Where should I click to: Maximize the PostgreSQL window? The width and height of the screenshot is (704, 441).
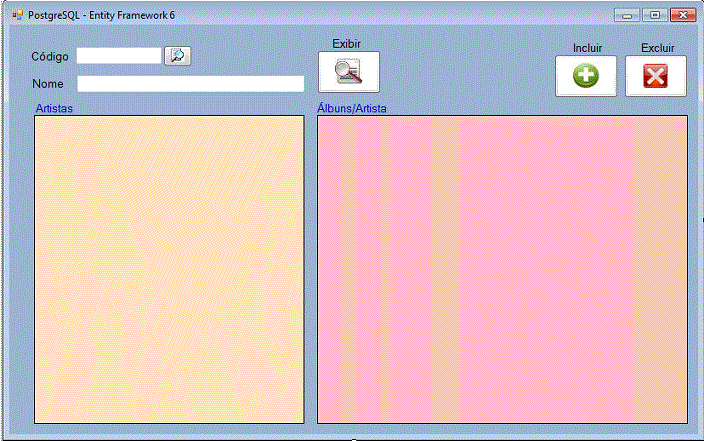655,15
